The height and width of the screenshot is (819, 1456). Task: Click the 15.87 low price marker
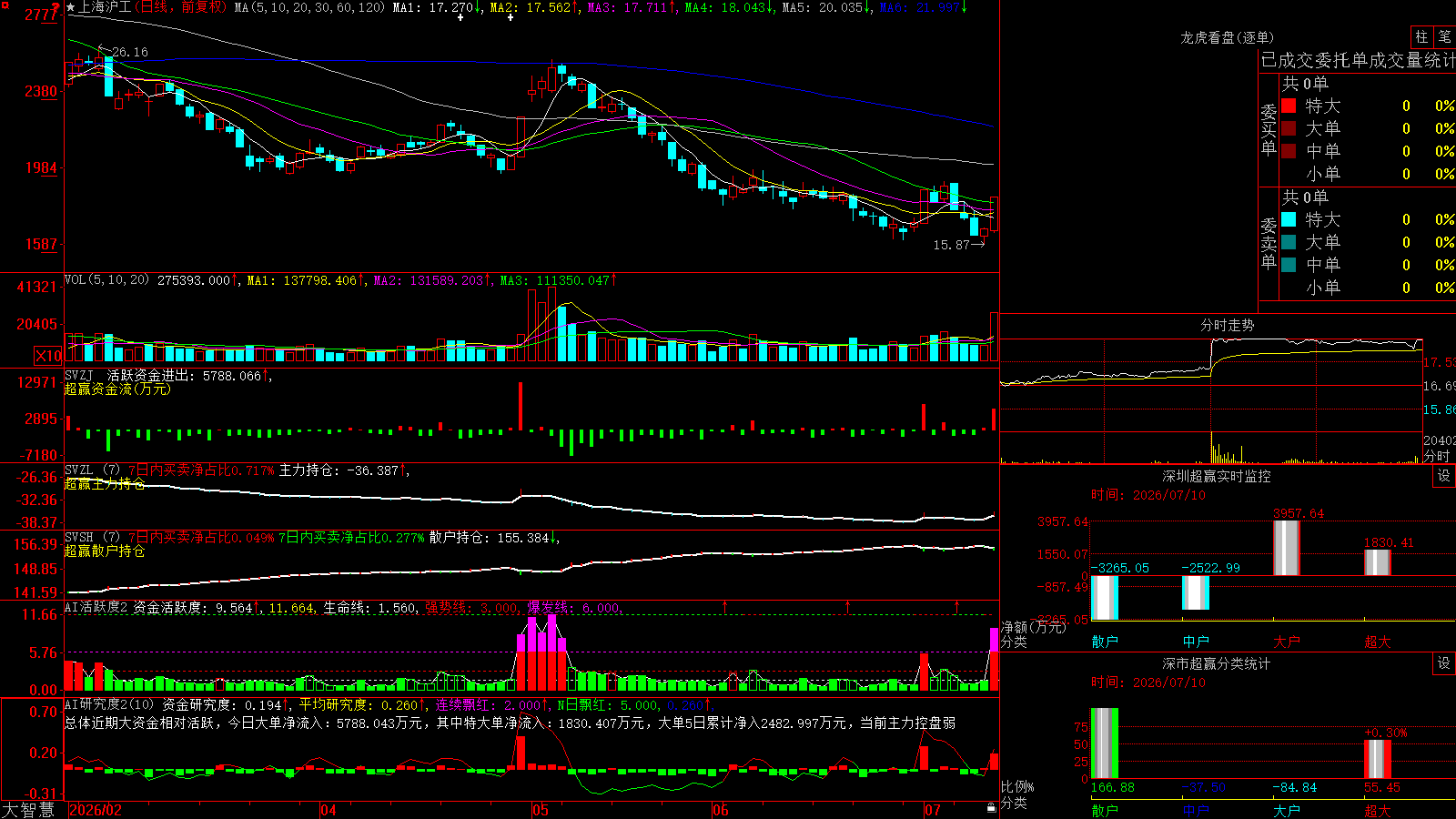(x=959, y=245)
